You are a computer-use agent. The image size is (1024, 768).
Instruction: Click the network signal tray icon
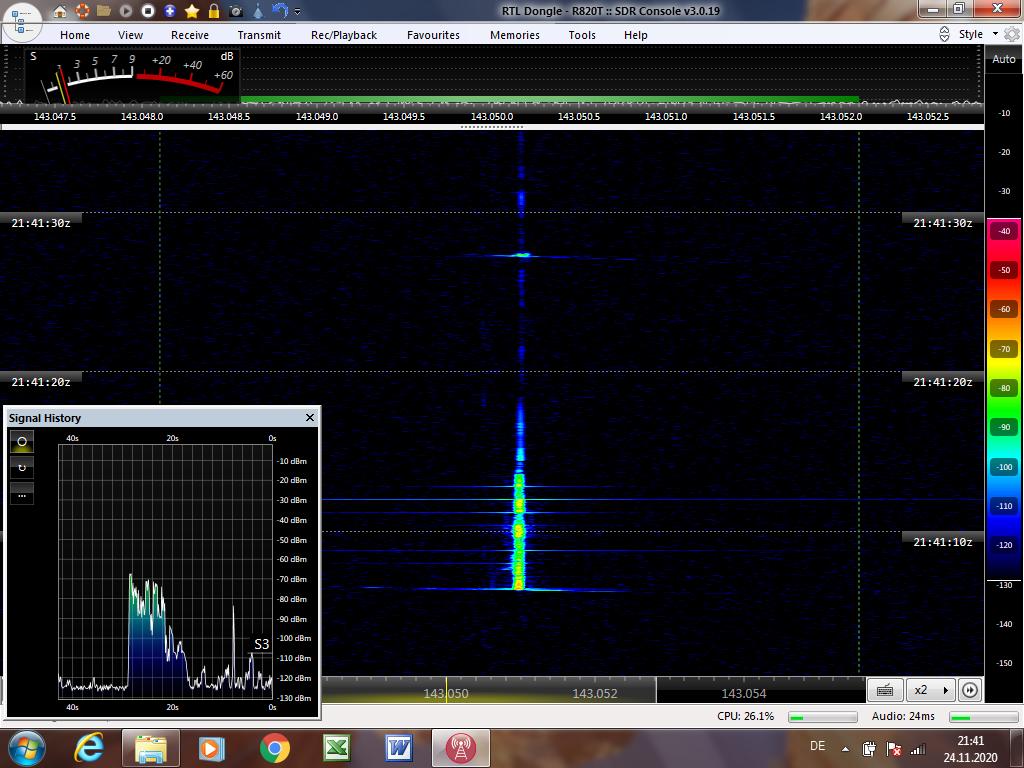point(918,749)
